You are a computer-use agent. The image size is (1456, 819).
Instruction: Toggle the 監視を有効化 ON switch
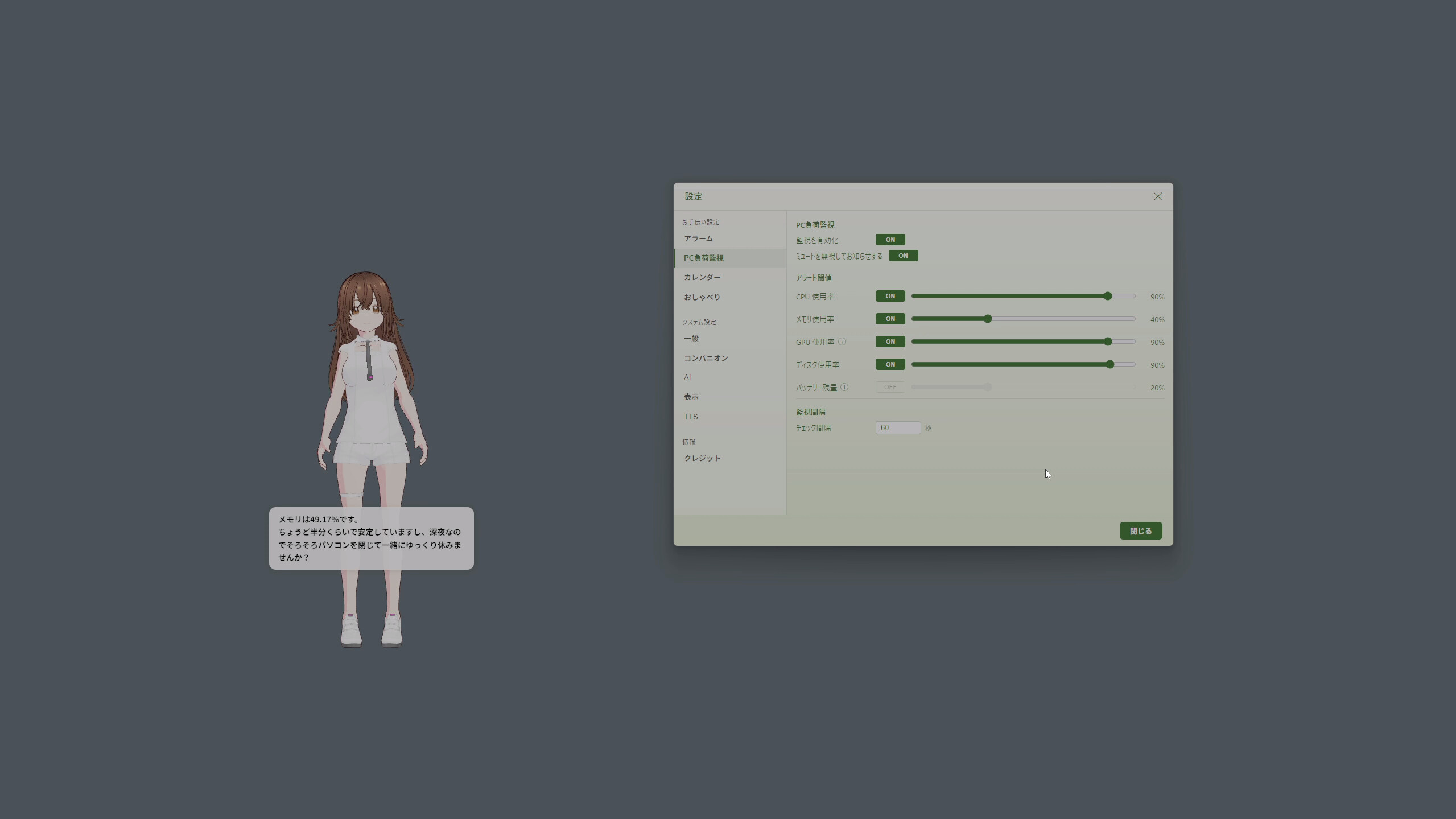[x=890, y=240]
